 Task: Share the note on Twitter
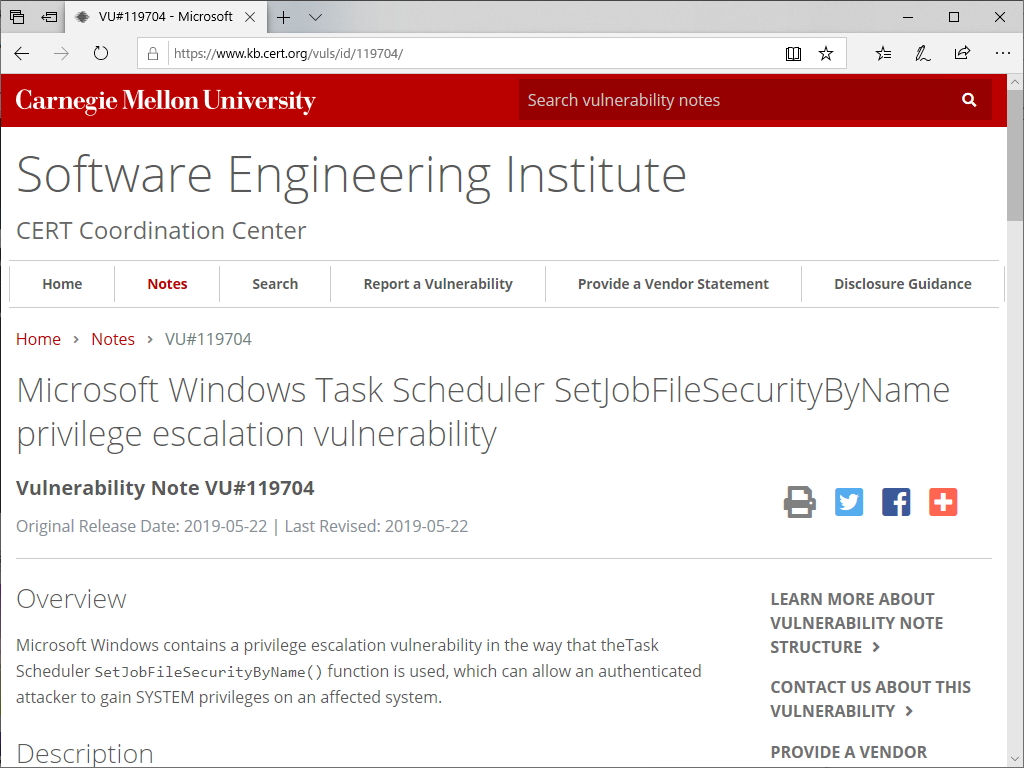click(x=849, y=502)
